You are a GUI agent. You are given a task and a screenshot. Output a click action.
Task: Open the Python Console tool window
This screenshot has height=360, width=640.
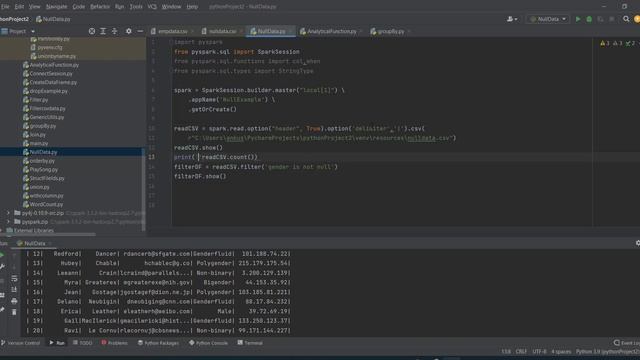208,343
